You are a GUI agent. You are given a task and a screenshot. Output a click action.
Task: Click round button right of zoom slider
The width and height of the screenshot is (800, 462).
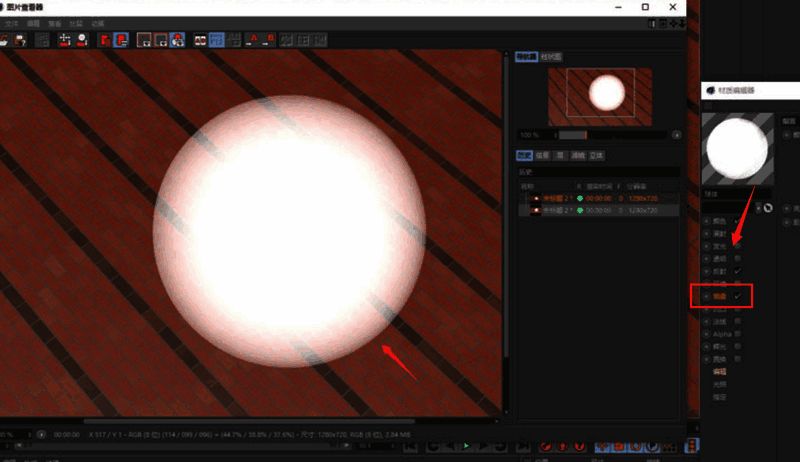click(676, 134)
